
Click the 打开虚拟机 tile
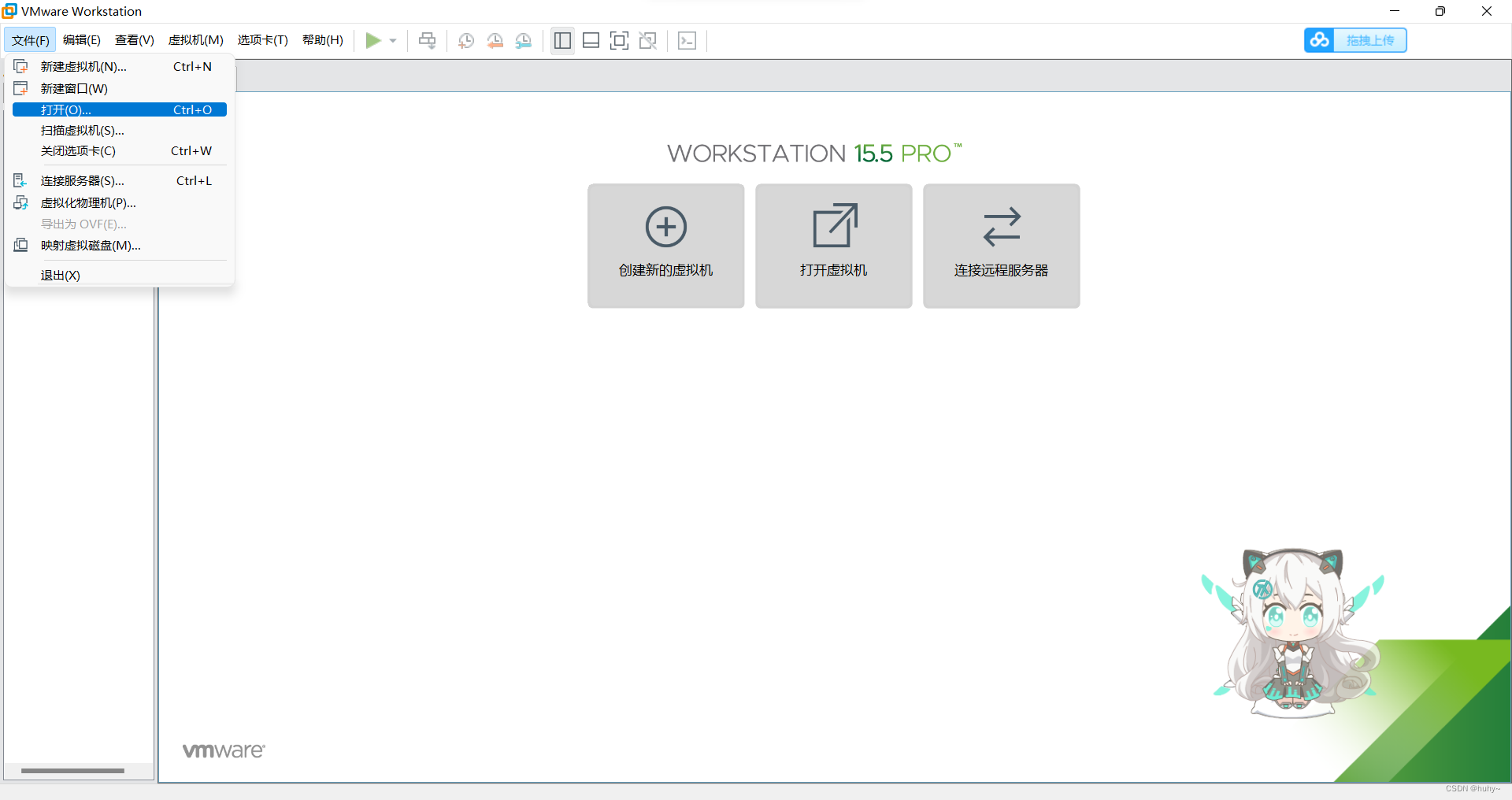pos(834,246)
